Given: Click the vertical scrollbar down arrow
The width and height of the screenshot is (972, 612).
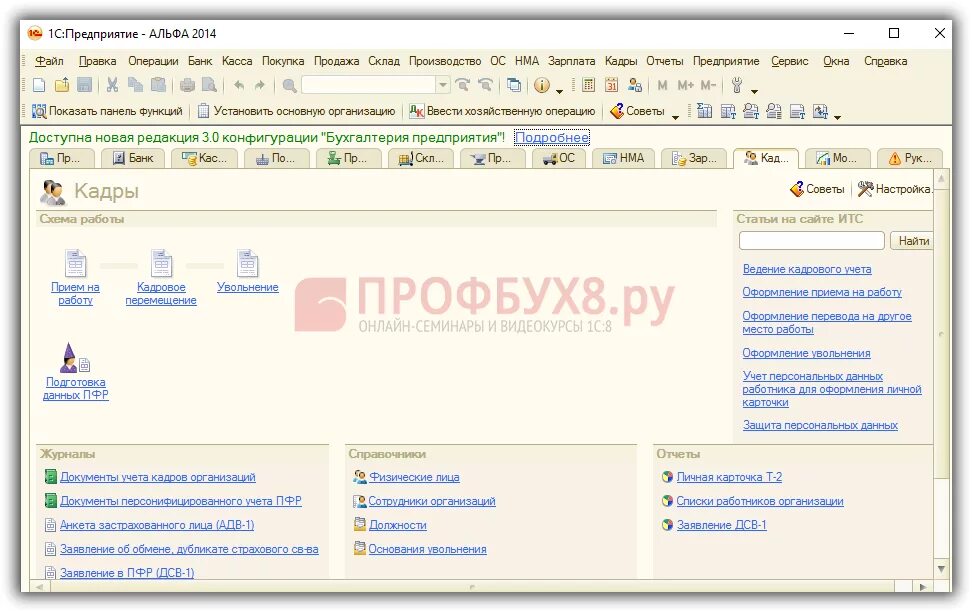Looking at the screenshot, I should pos(941,569).
